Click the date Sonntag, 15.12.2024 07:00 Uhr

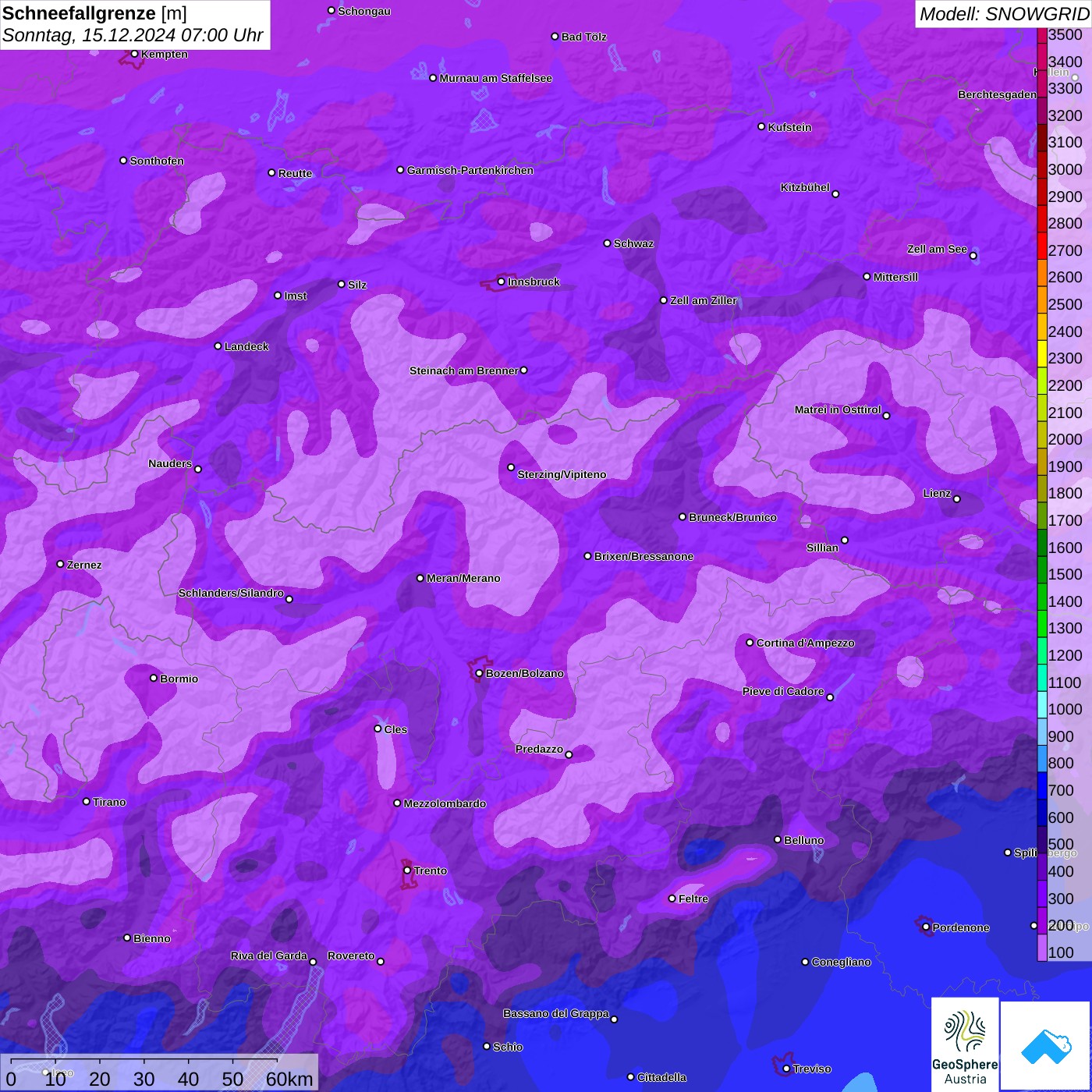tap(133, 36)
